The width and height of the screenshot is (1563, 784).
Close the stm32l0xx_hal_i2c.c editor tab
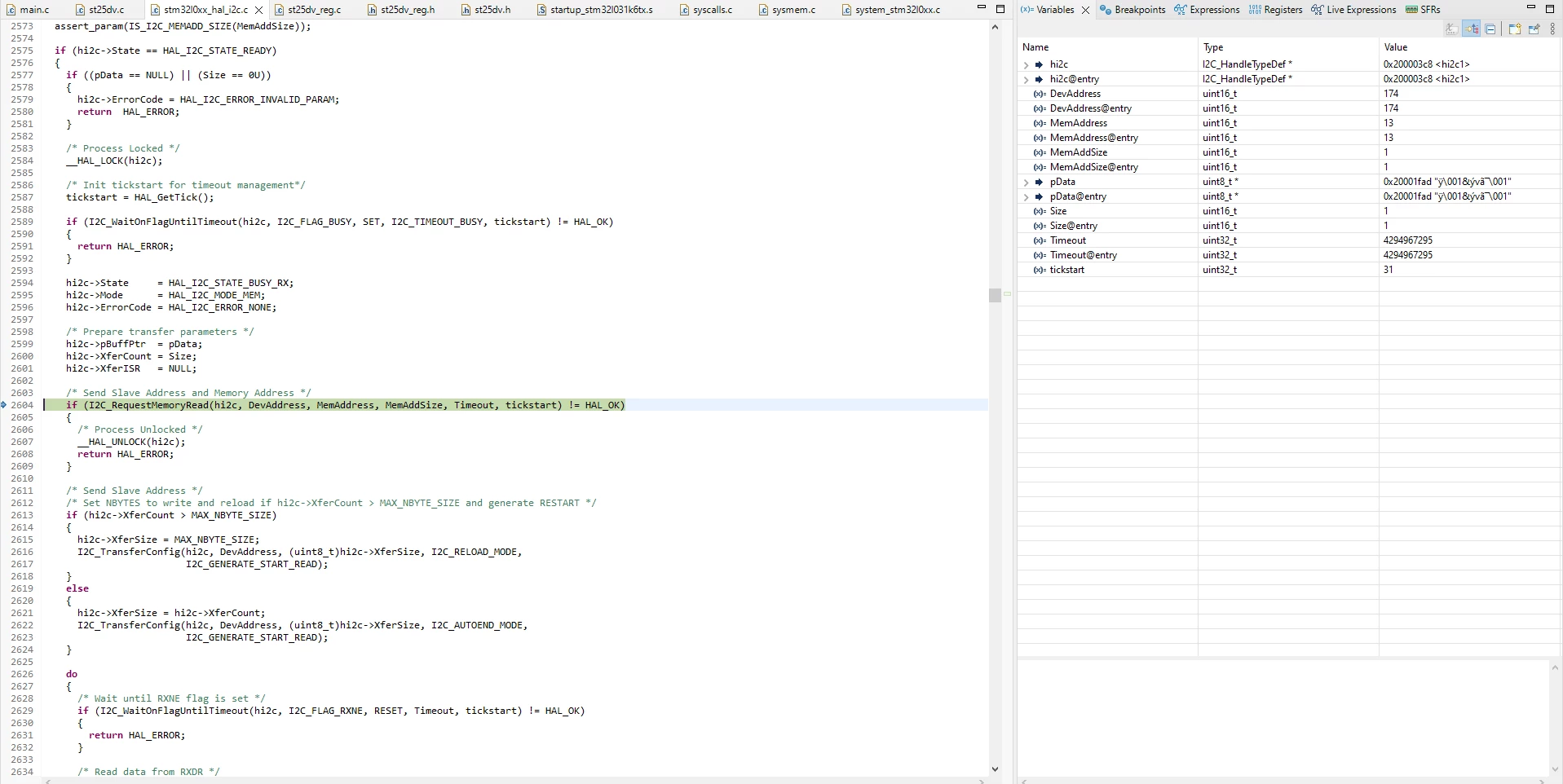(x=258, y=10)
